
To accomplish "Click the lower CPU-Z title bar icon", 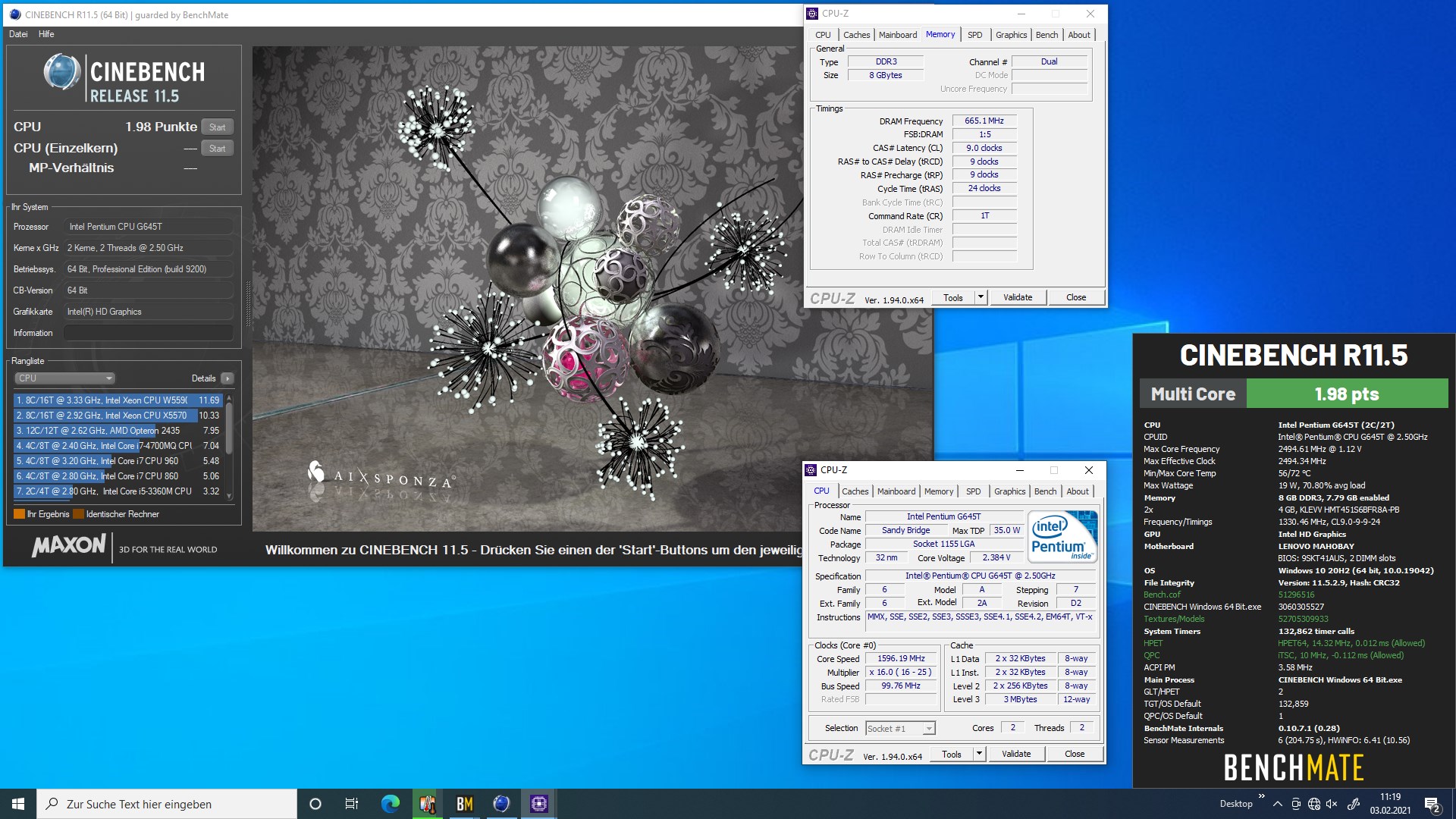I will pyautogui.click(x=811, y=470).
